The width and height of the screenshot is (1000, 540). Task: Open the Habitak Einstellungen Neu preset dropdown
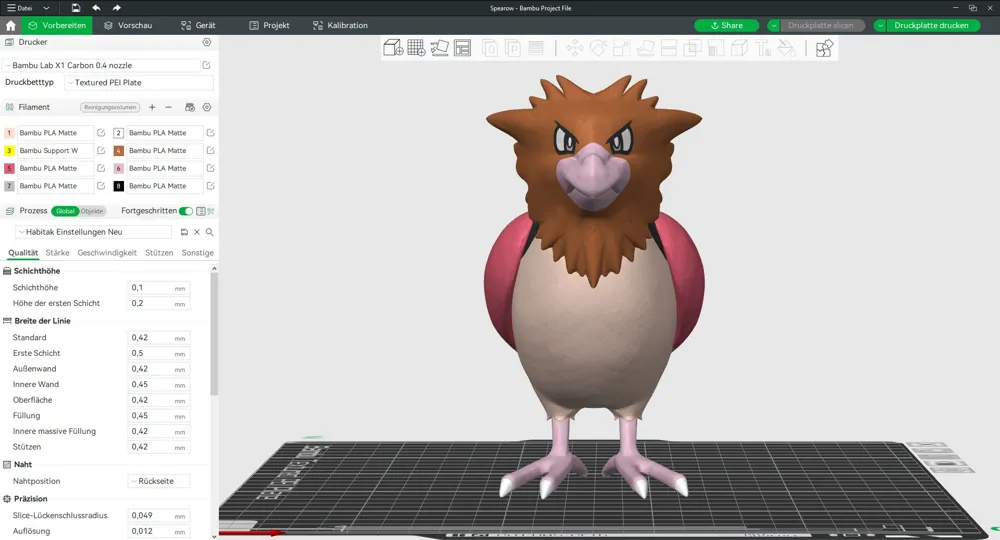pyautogui.click(x=94, y=232)
